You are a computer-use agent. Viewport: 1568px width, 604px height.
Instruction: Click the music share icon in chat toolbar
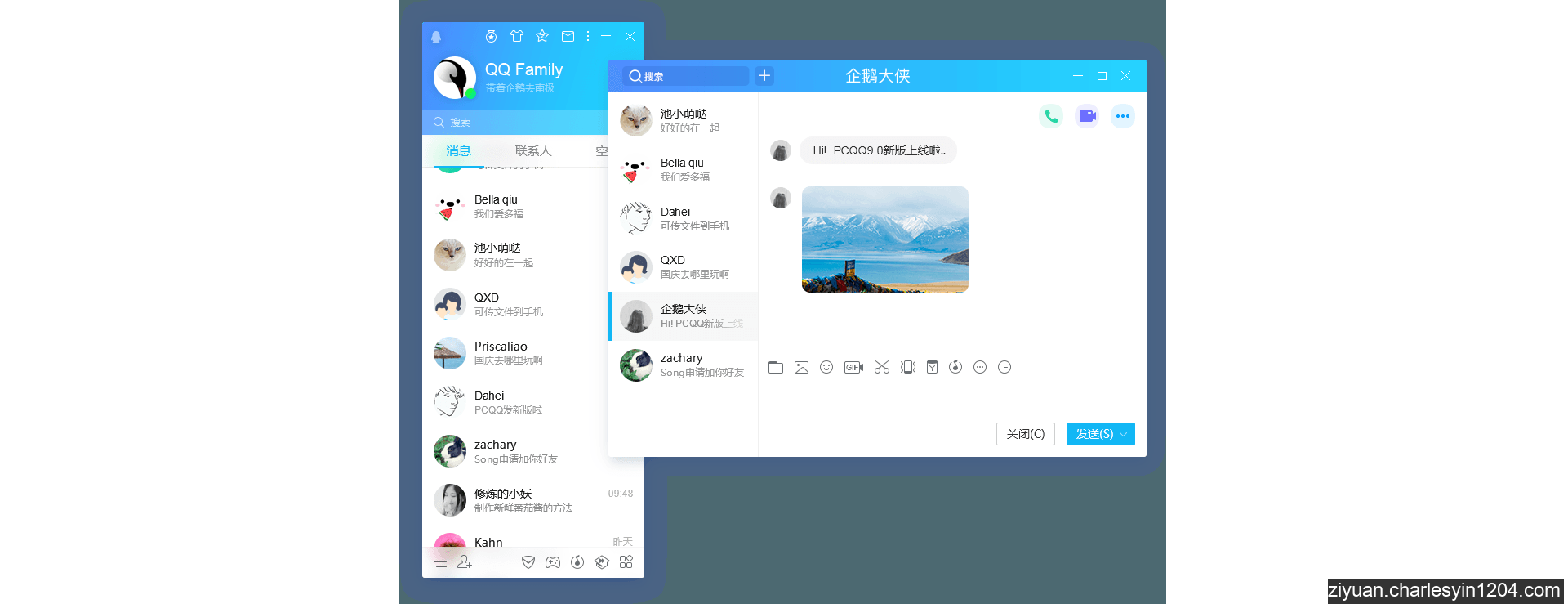955,367
